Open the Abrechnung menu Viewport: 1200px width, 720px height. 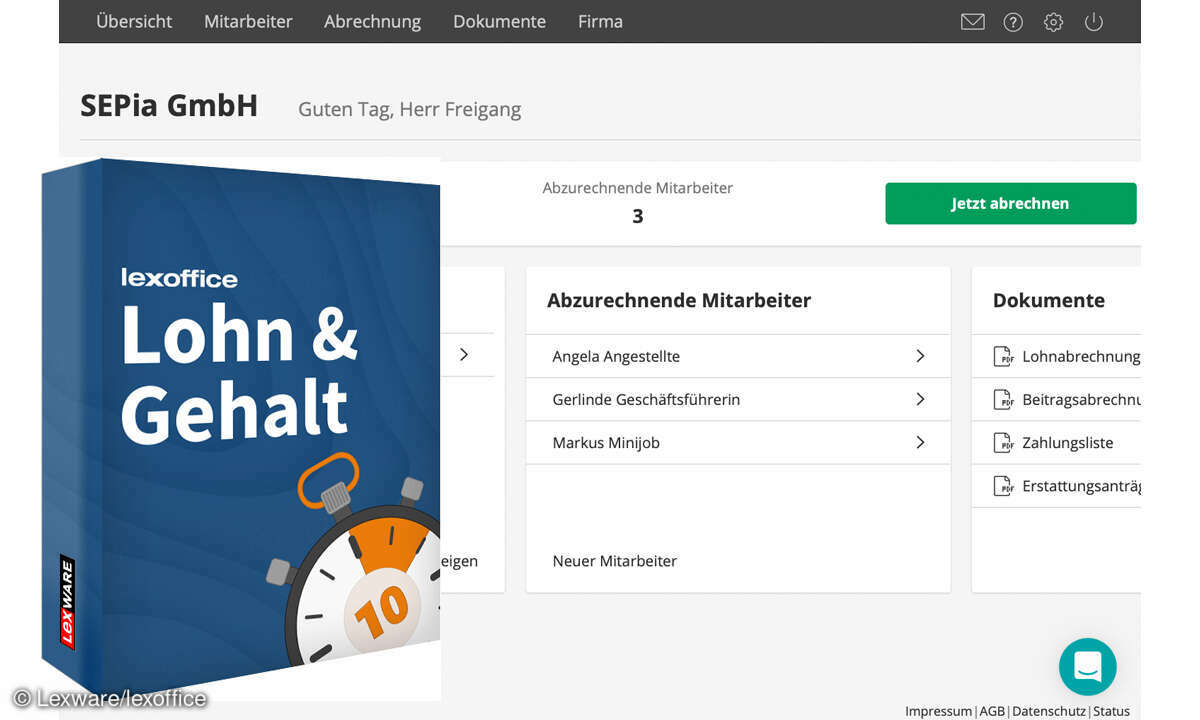(x=372, y=21)
